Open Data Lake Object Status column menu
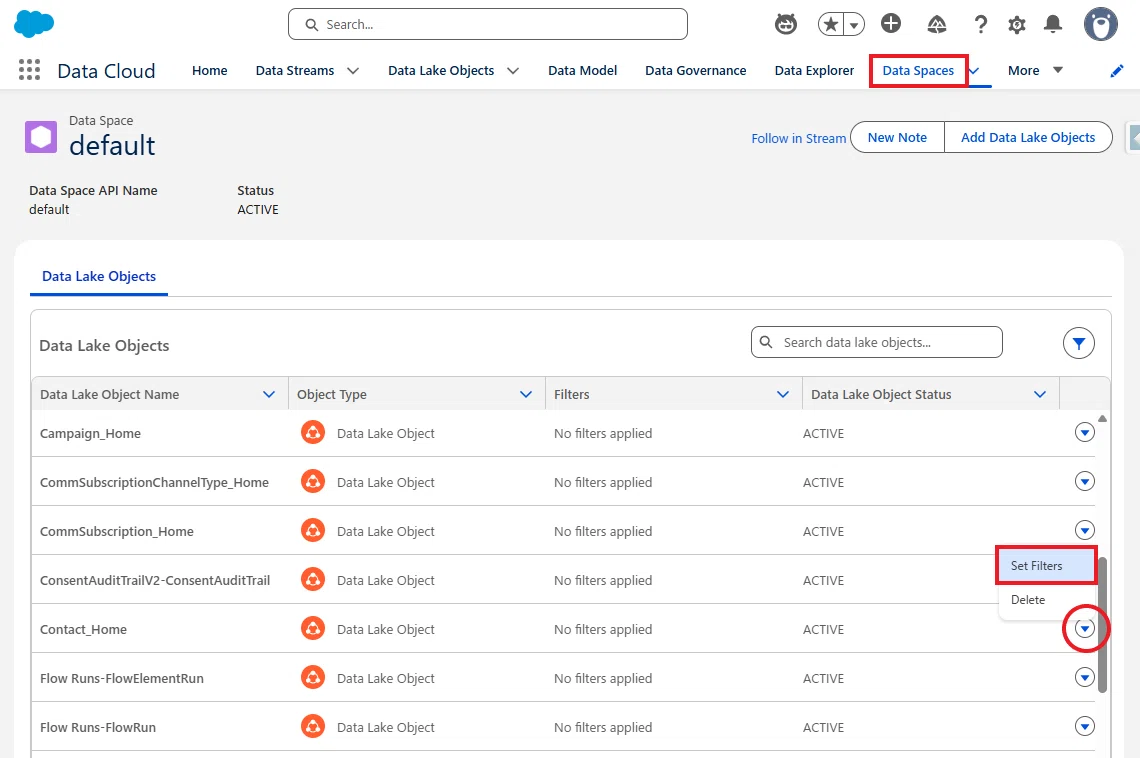Screen dimensions: 1140x758 (1040, 394)
